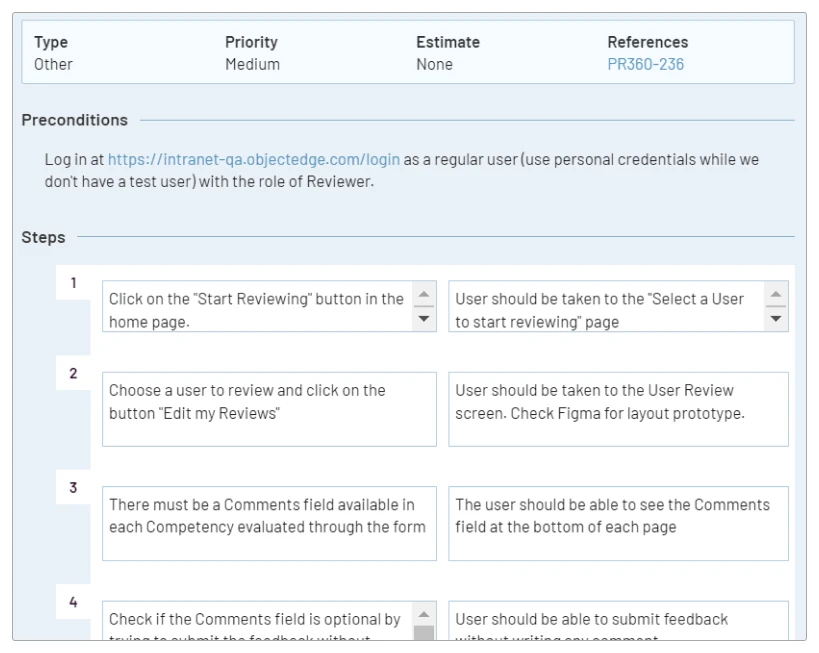Open the intranet-qa.objectedge.com login link

coord(254,159)
